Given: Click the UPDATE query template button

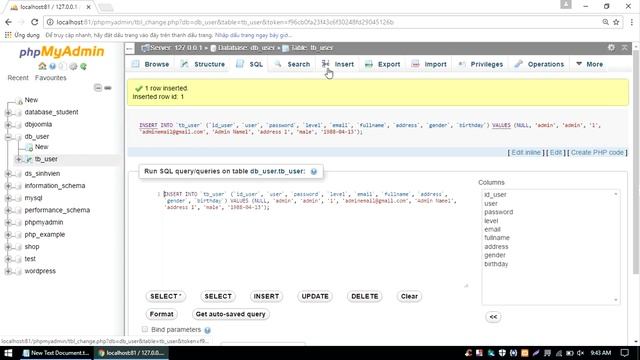Looking at the screenshot, I should coord(315,296).
